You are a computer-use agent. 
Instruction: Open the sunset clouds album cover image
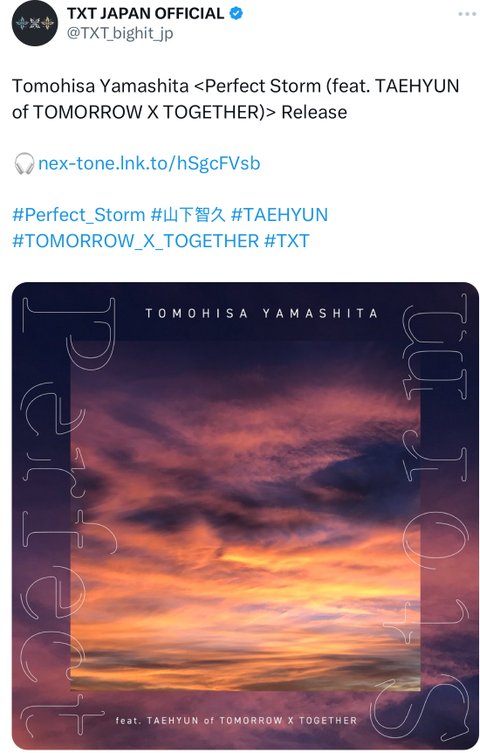[245, 515]
